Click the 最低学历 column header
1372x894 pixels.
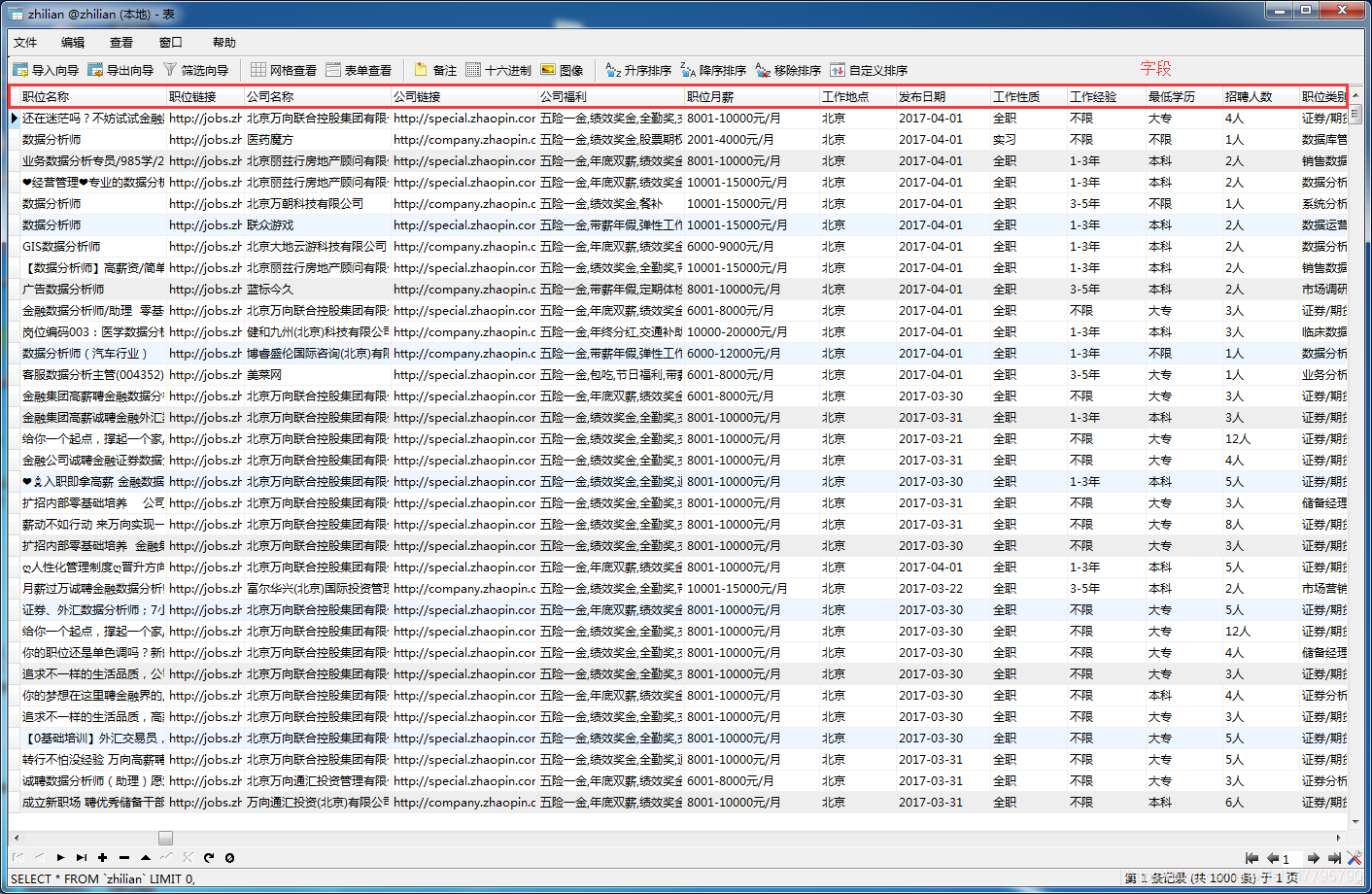pos(1184,96)
